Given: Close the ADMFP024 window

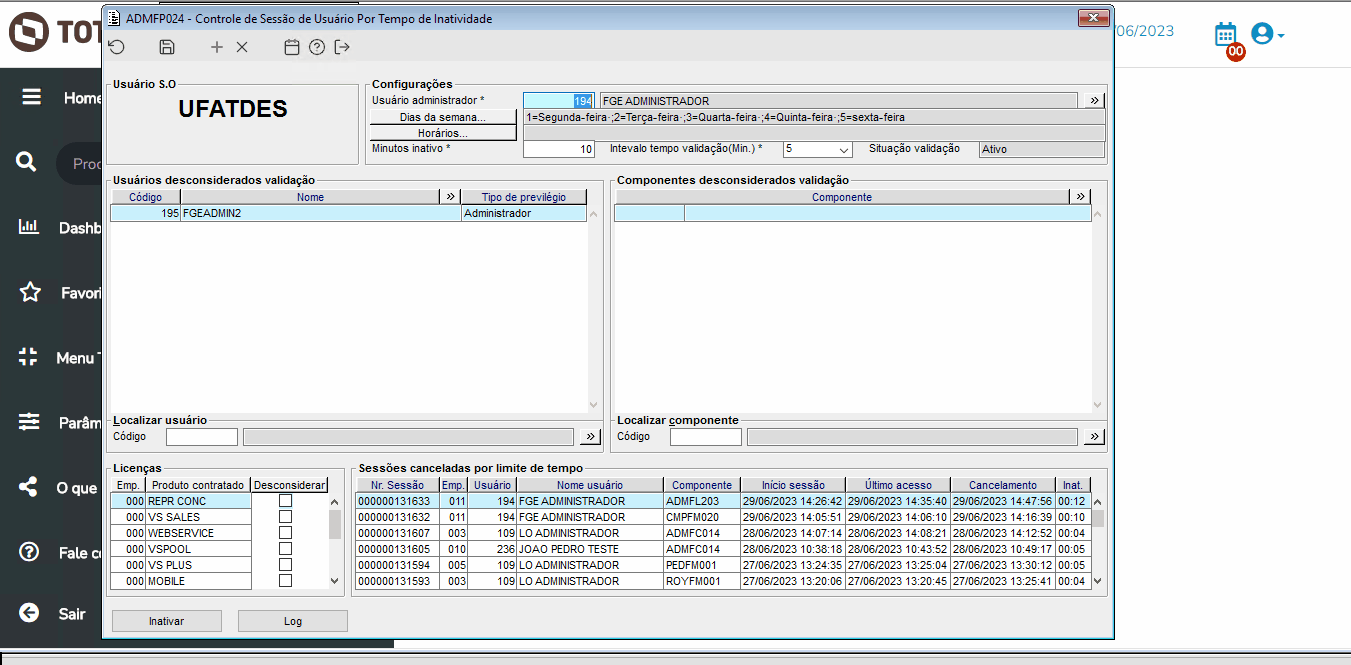Looking at the screenshot, I should pyautogui.click(x=1093, y=18).
